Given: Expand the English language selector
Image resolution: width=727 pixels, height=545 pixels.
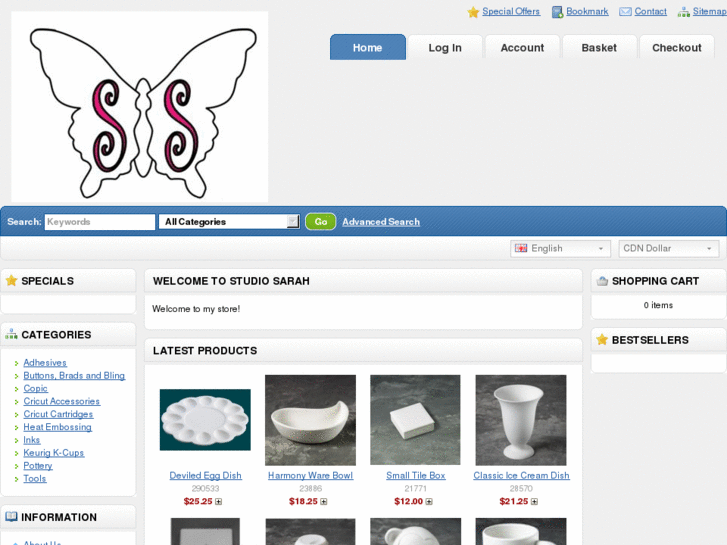Looking at the screenshot, I should 560,249.
